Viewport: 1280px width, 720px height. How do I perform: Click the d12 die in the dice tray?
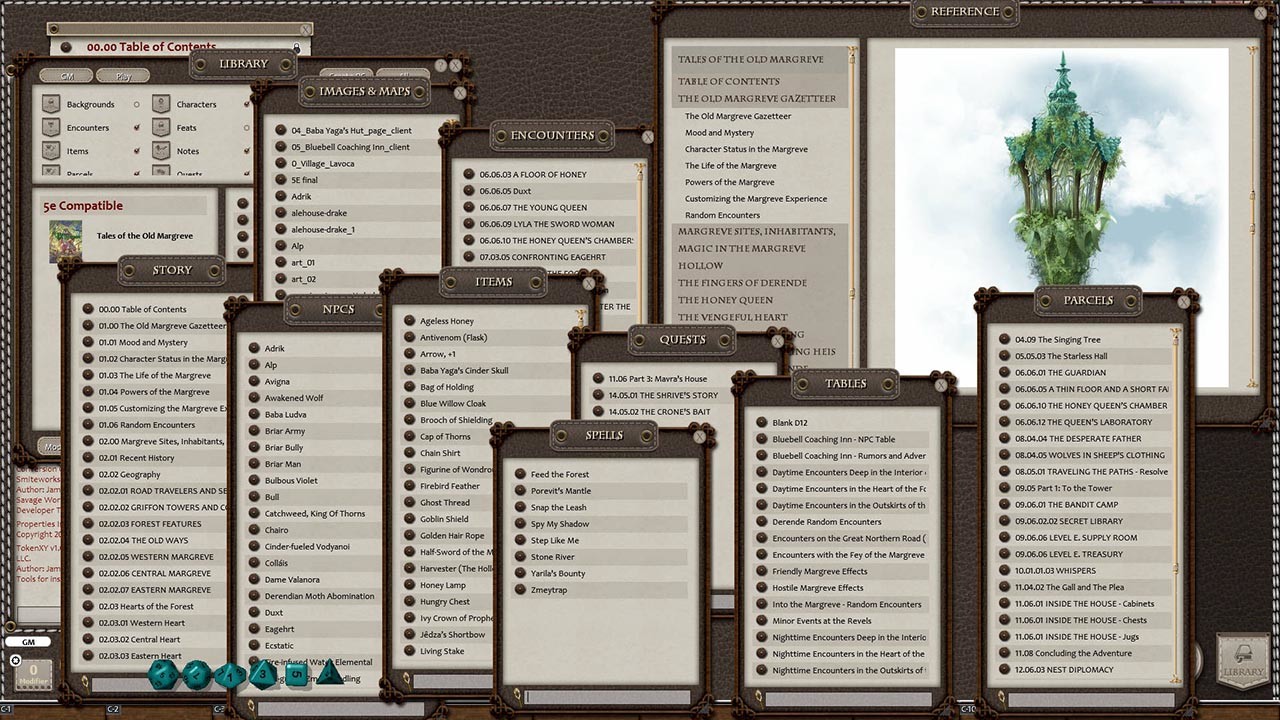(x=196, y=674)
